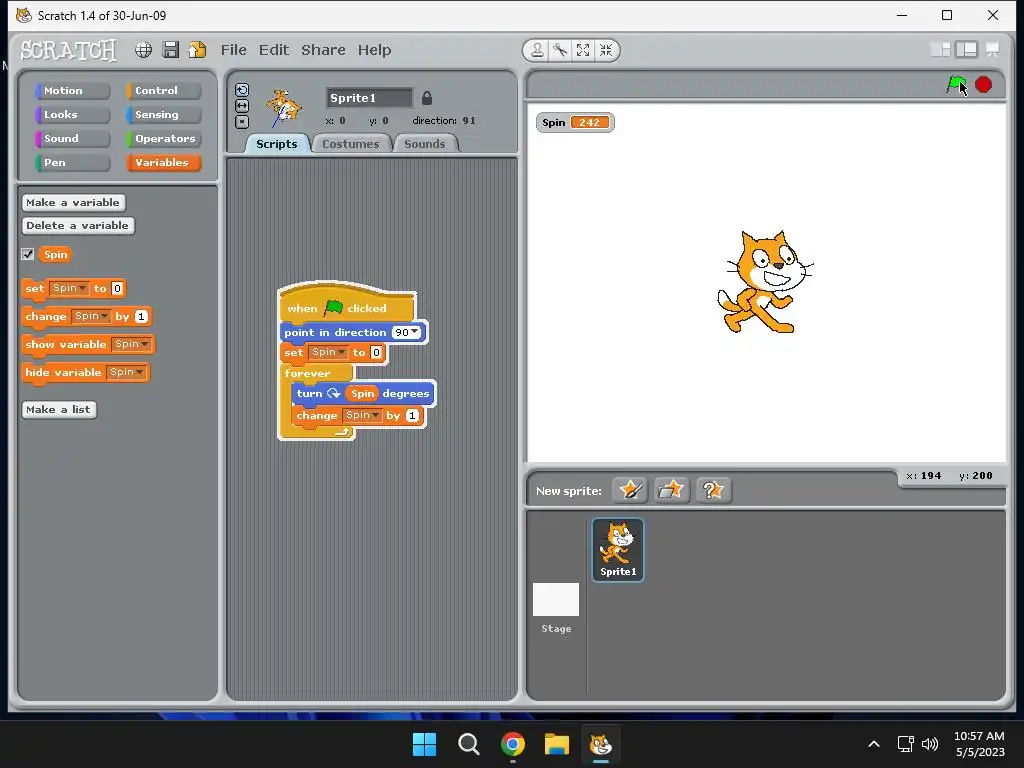Image resolution: width=1024 pixels, height=768 pixels.
Task: Click the Spin variable monitor on stage
Action: click(x=575, y=122)
